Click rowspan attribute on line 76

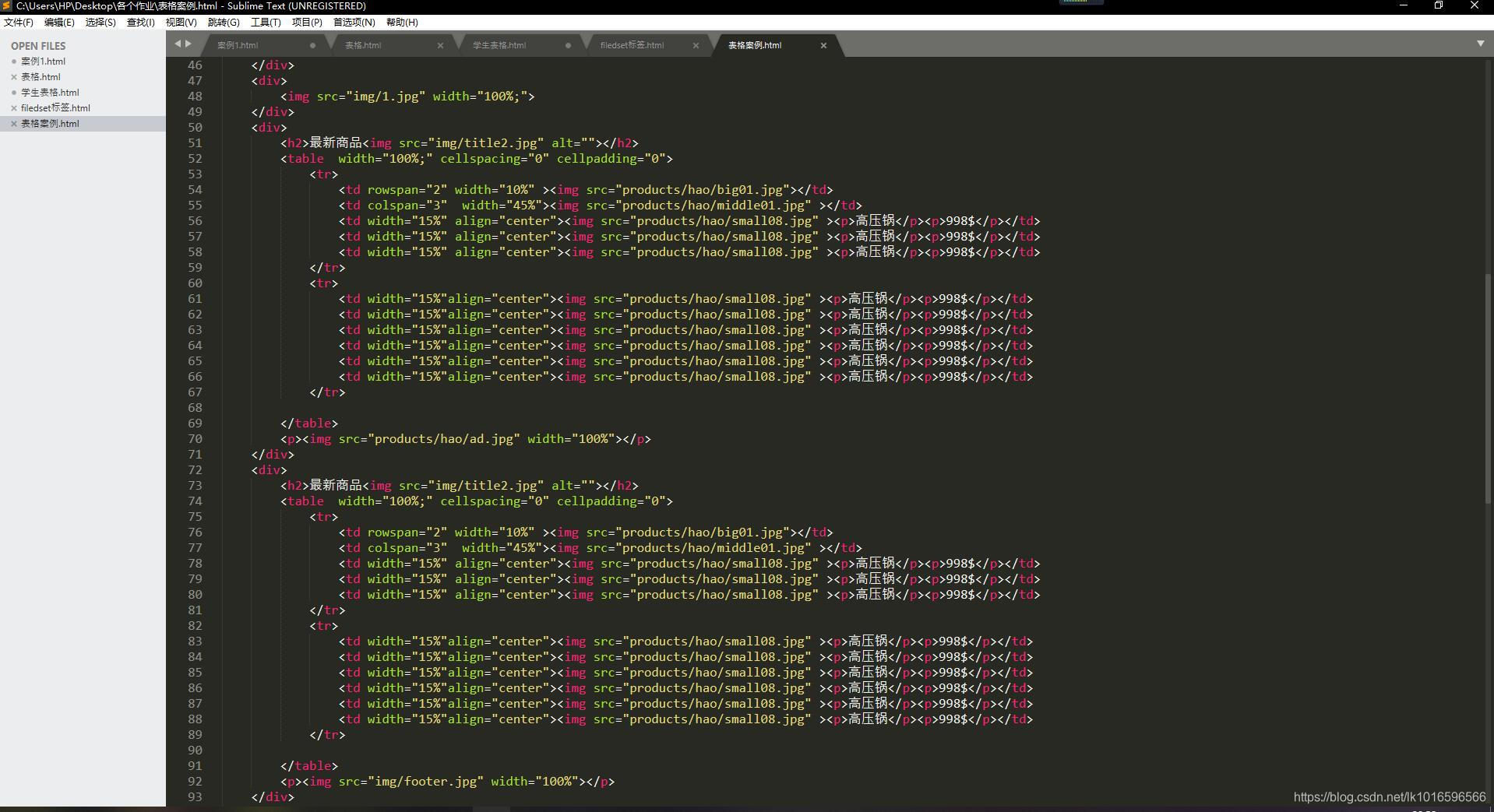point(393,533)
